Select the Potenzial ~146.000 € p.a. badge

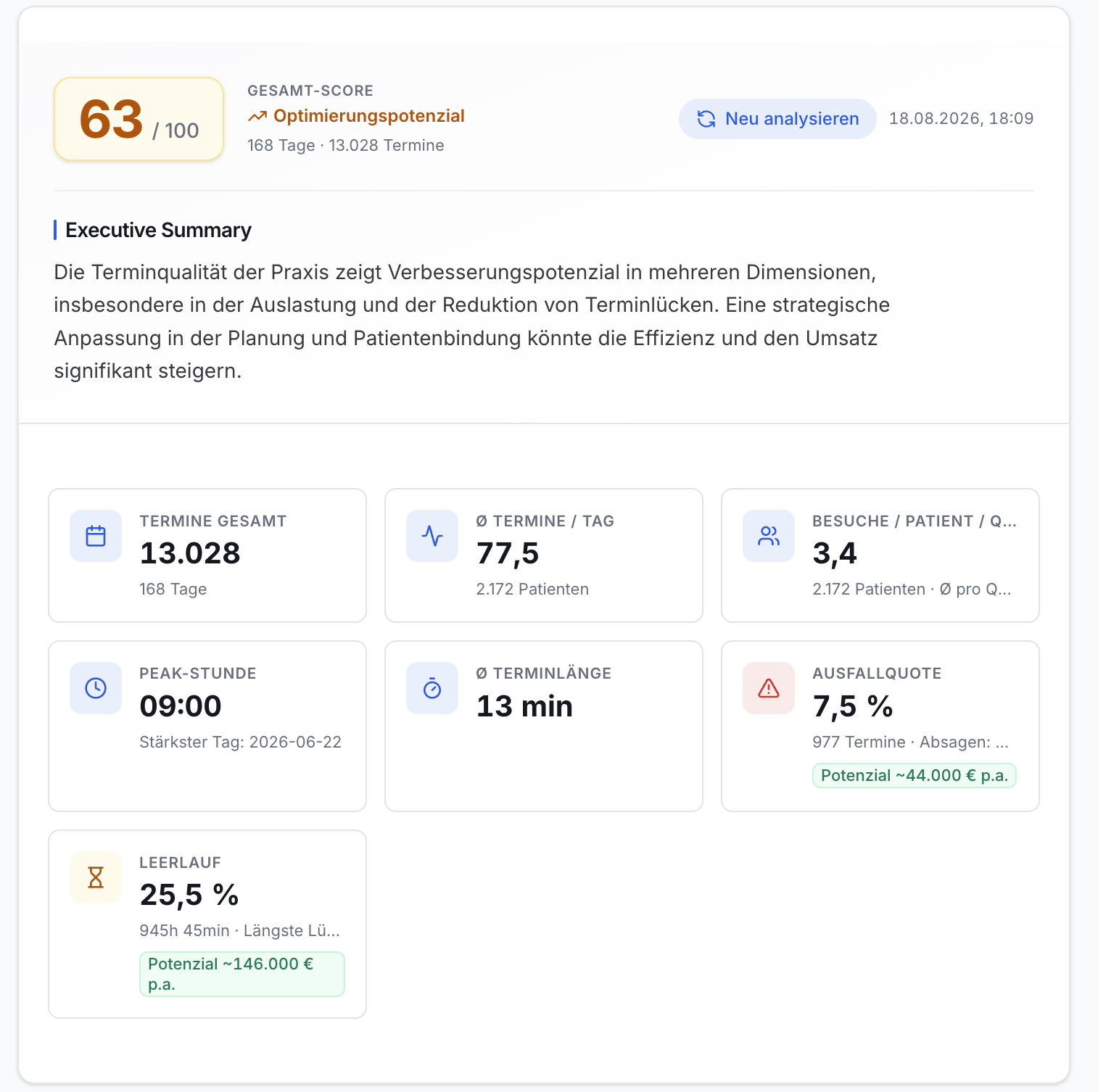coord(242,974)
